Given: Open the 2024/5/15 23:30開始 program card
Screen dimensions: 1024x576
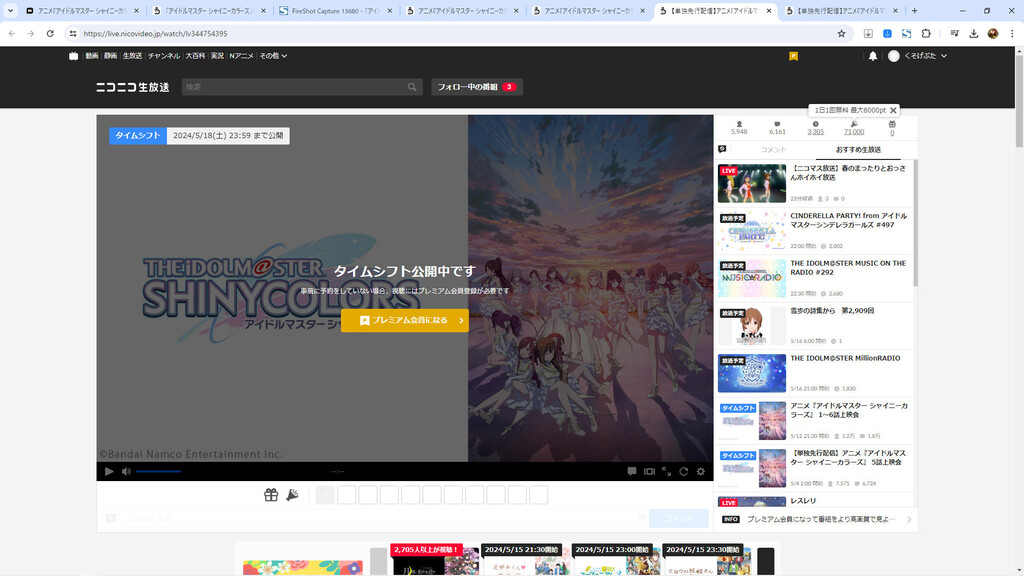Looking at the screenshot, I should point(707,560).
